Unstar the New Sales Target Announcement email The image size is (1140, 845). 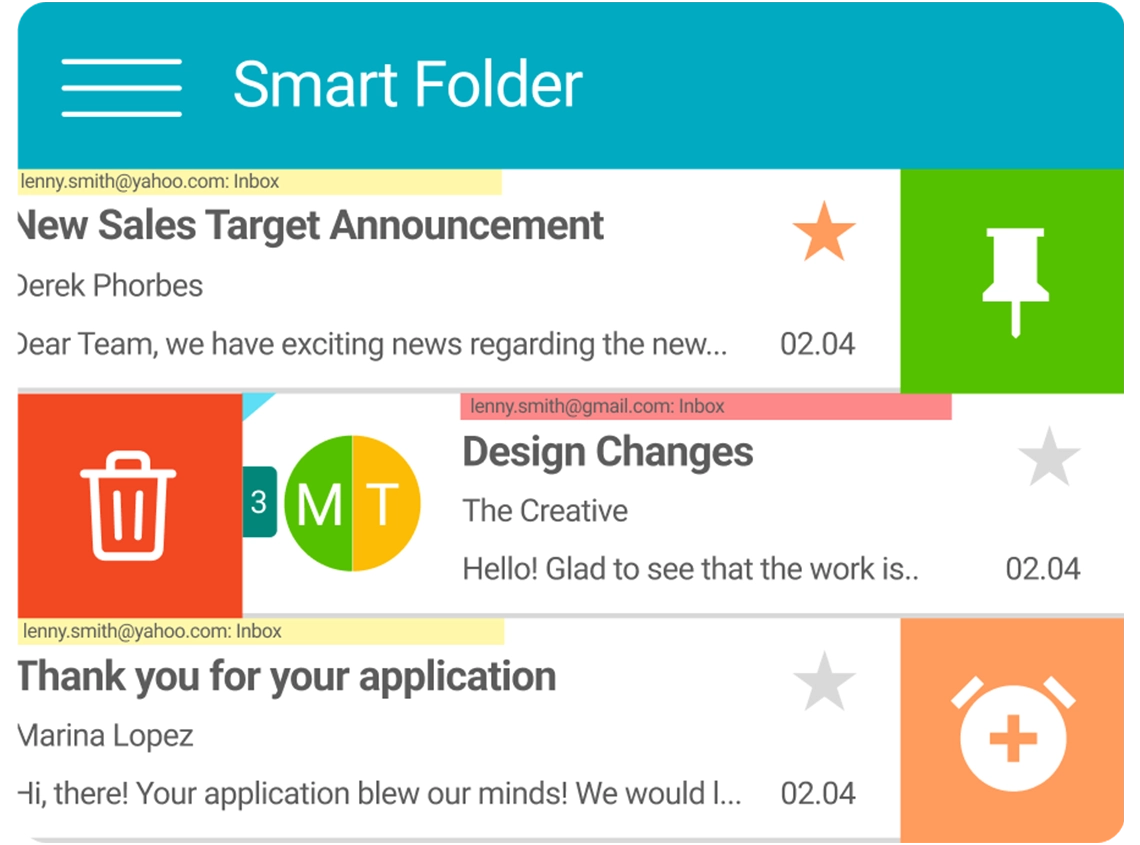pyautogui.click(x=824, y=231)
